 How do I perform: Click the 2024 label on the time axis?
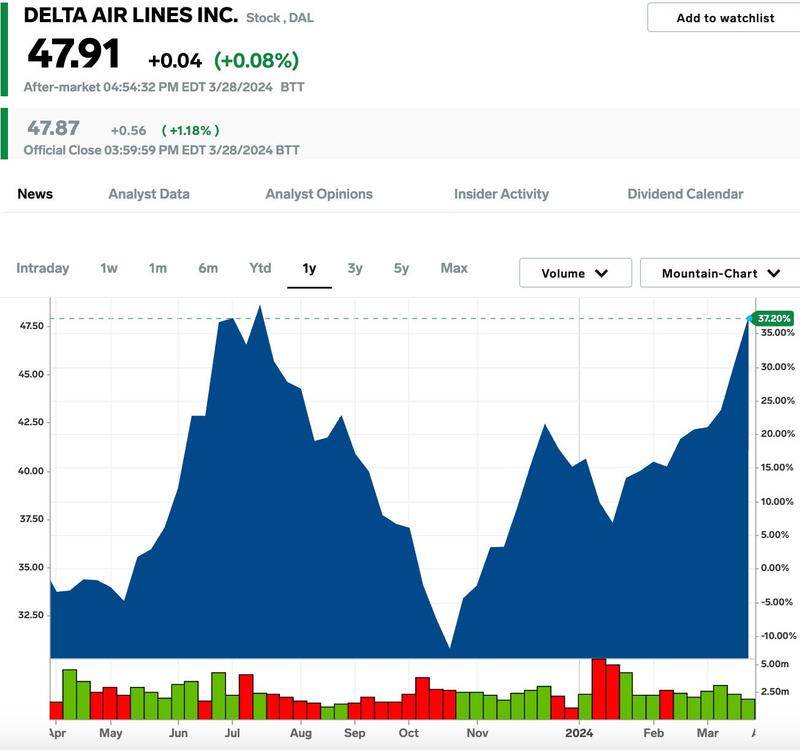pos(579,733)
